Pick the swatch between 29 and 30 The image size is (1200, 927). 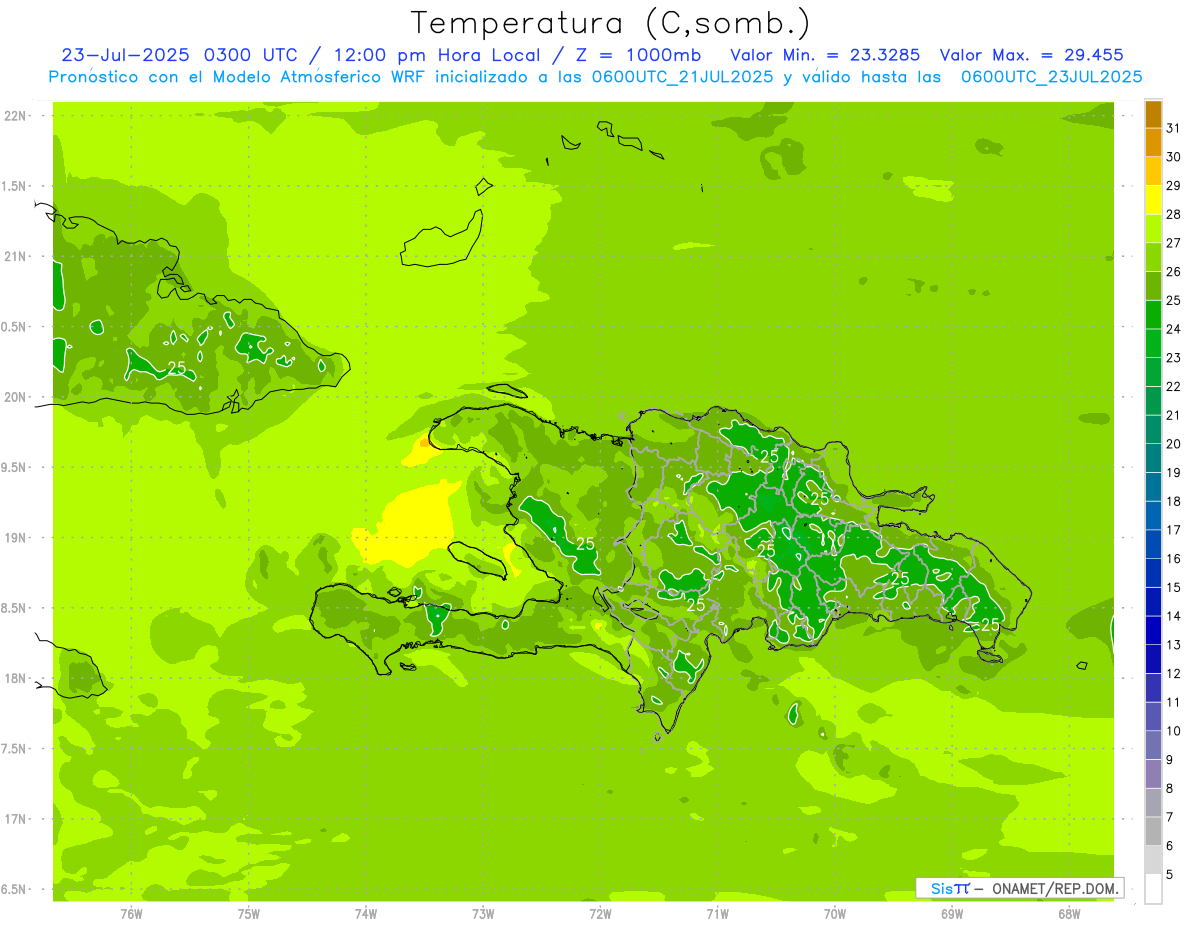pyautogui.click(x=1153, y=171)
